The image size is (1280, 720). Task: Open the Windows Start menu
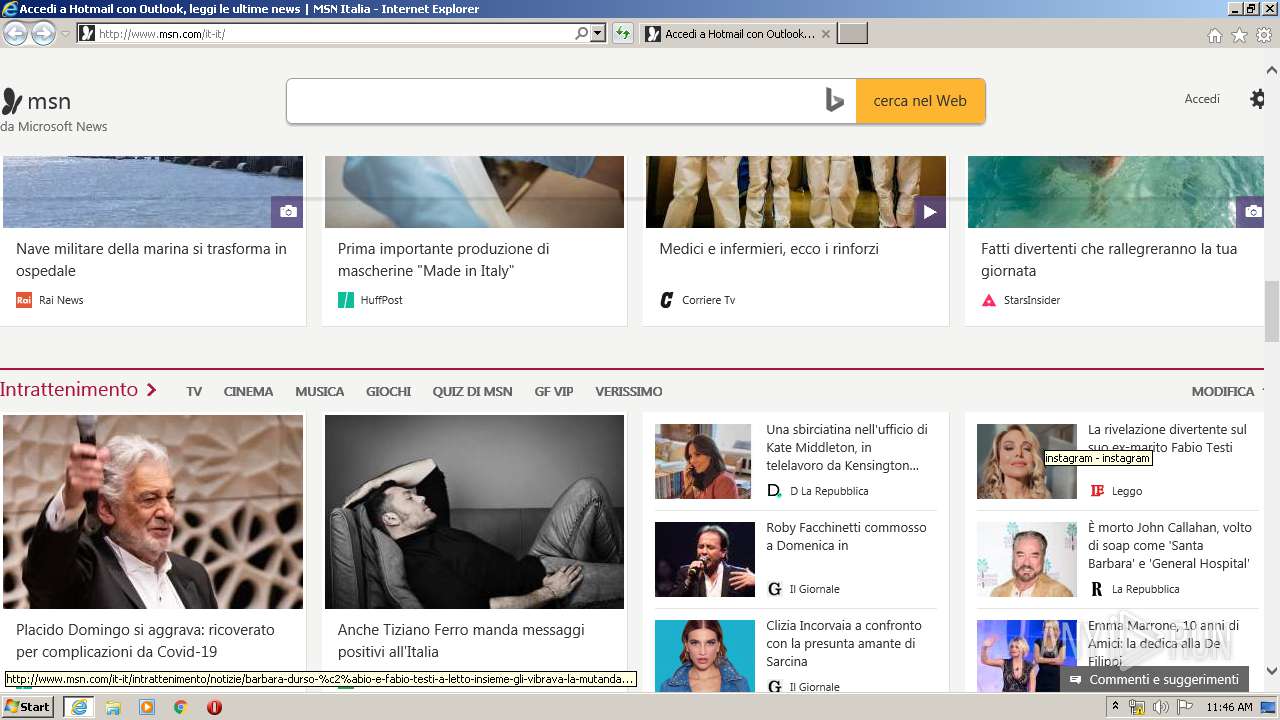coord(28,707)
